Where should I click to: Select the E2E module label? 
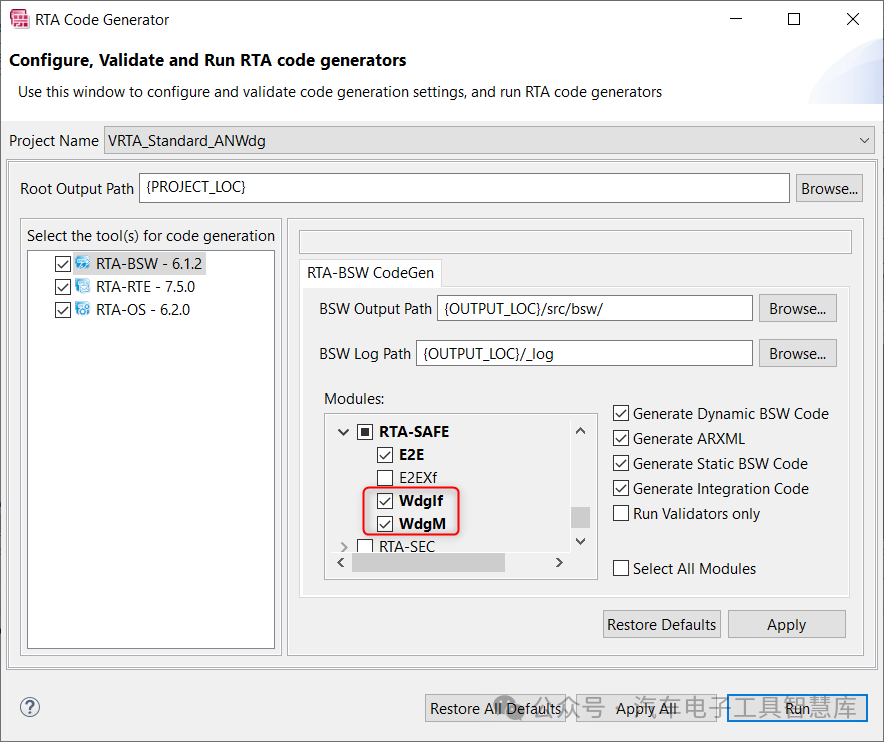point(412,455)
